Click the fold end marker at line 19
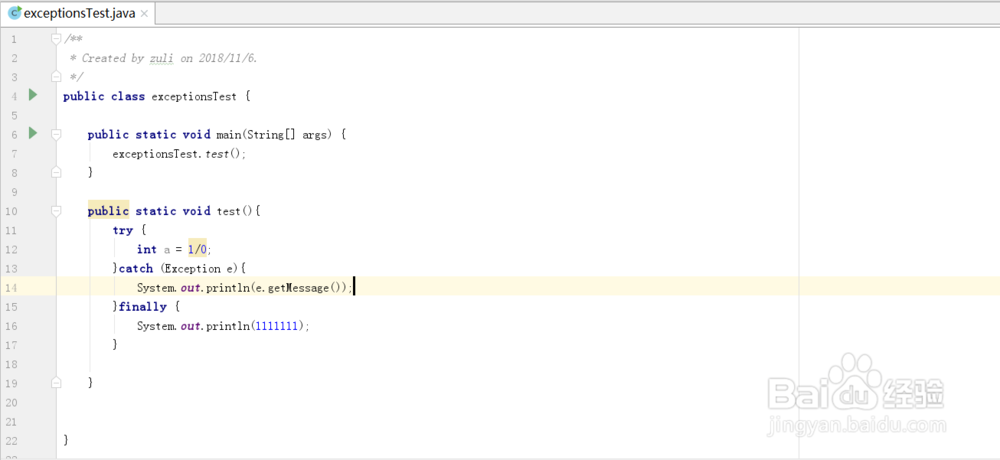This screenshot has width=1000, height=460. tap(57, 383)
